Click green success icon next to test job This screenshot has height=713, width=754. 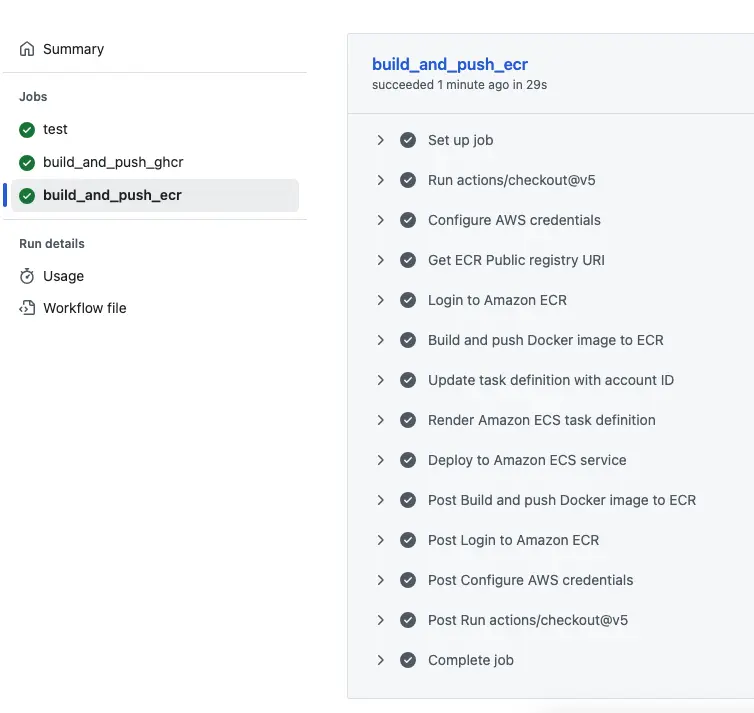27,130
